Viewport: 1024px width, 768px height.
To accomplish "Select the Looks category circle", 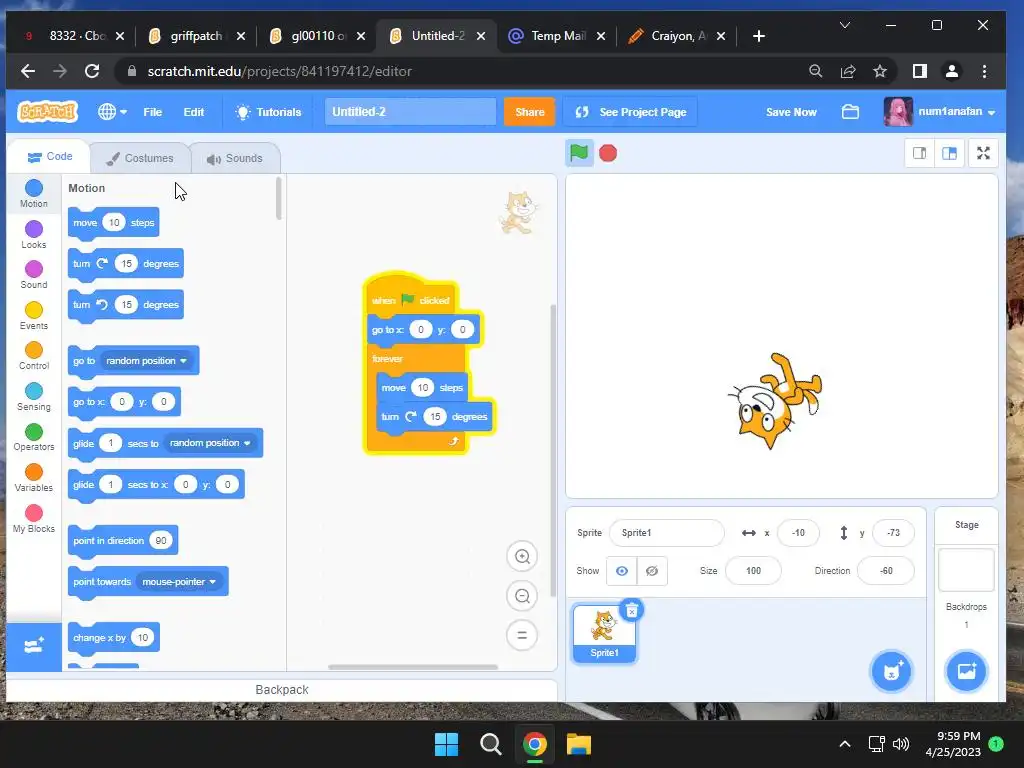I will pyautogui.click(x=34, y=229).
